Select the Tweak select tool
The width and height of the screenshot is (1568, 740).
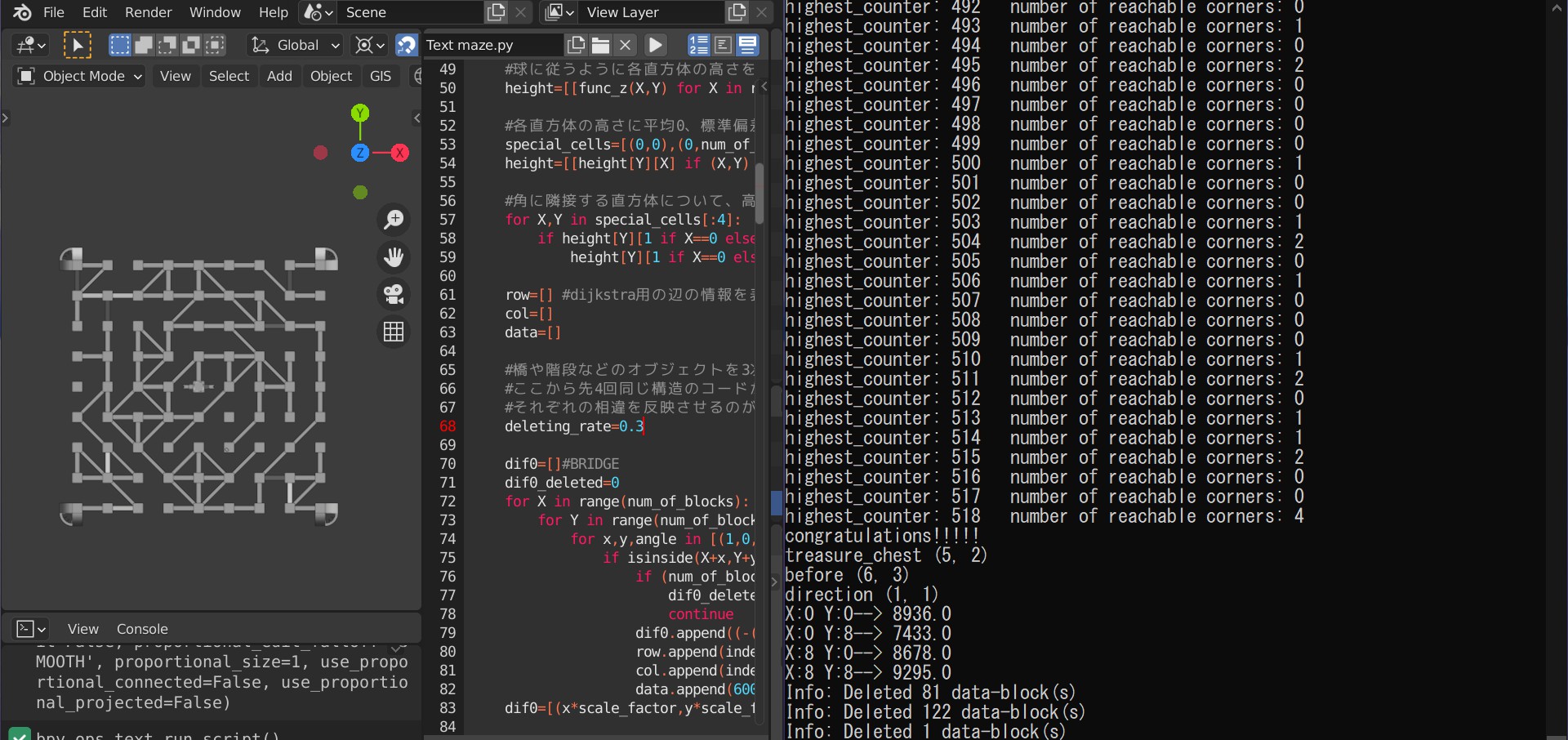pyautogui.click(x=78, y=45)
